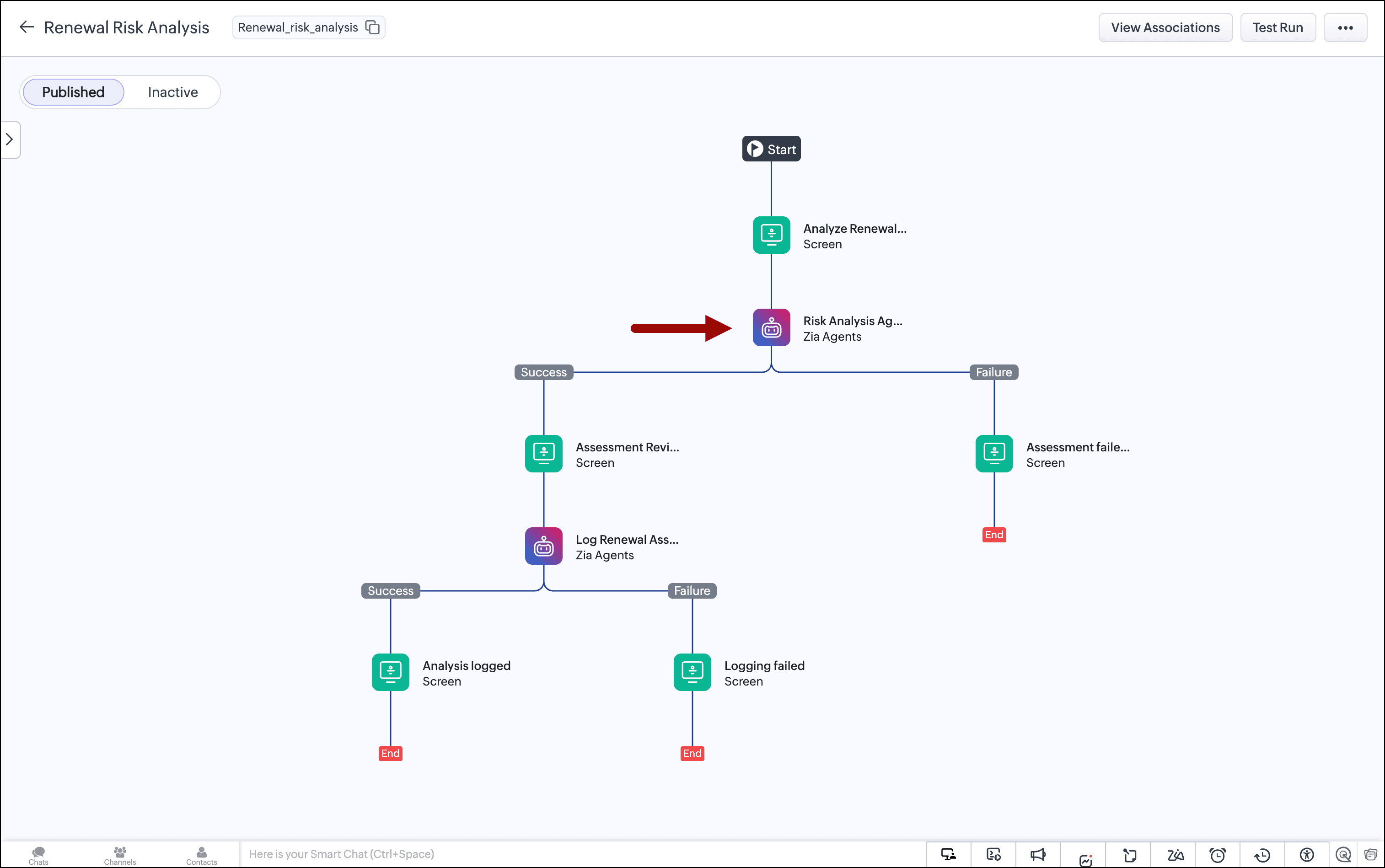Open the Assessment Review screen node
Screen dimensions: 1385x868
(x=543, y=454)
